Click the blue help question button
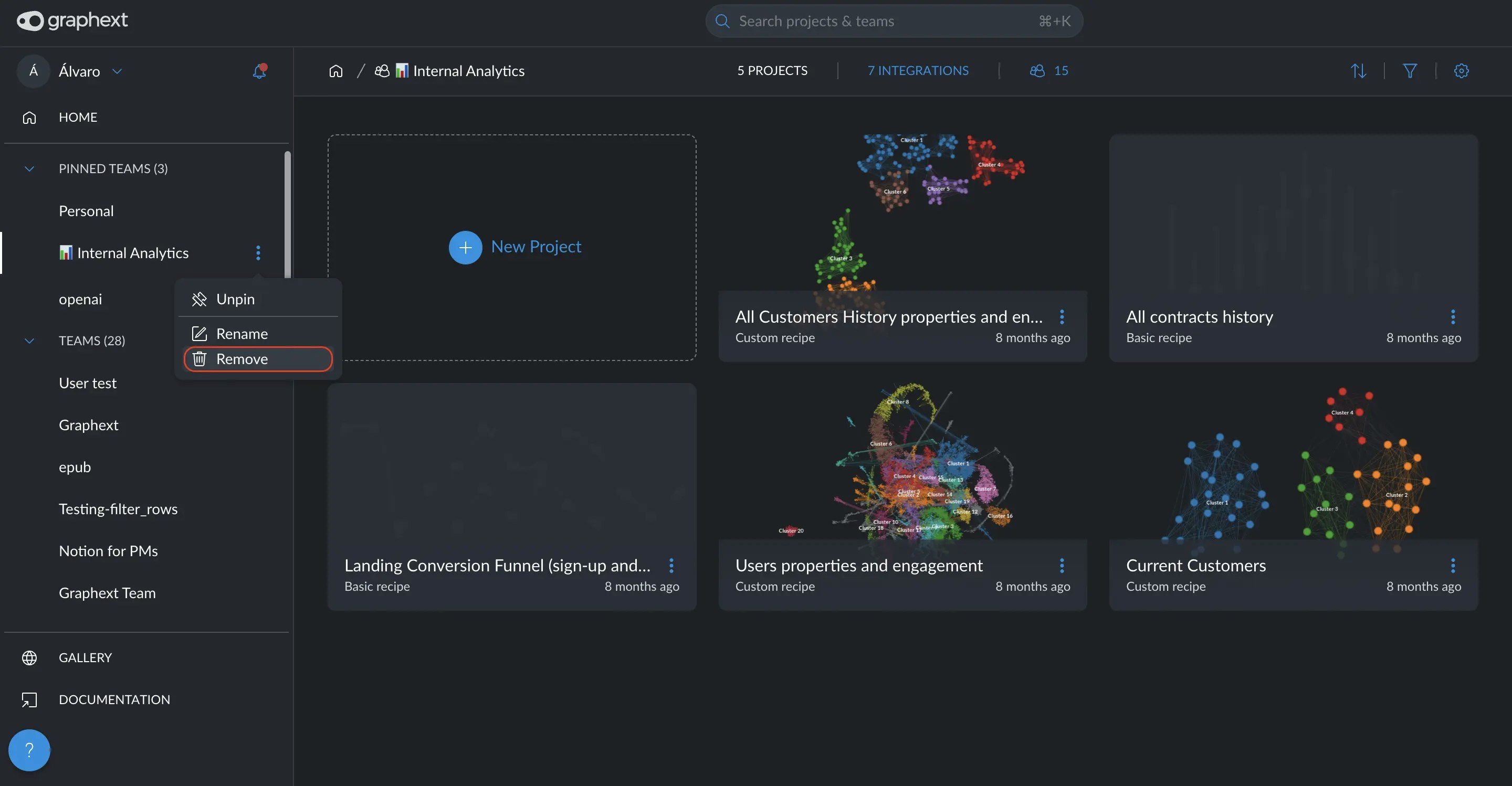Image resolution: width=1512 pixels, height=786 pixels. [29, 750]
